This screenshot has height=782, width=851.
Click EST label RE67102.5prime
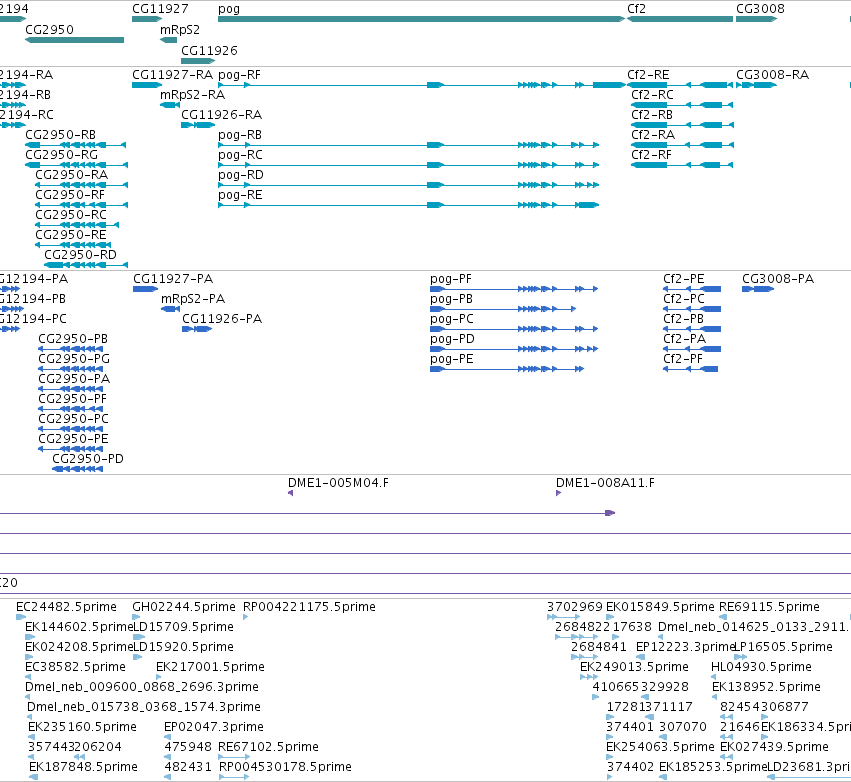(268, 747)
